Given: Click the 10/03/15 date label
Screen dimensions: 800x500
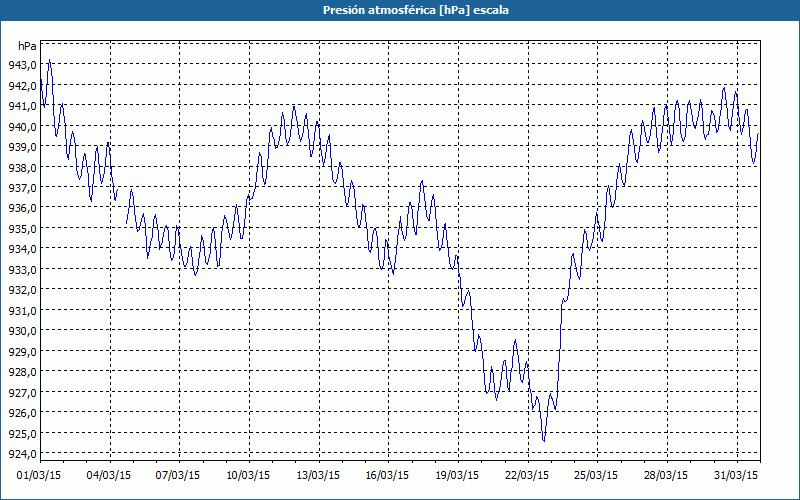Looking at the screenshot, I should [x=248, y=475].
